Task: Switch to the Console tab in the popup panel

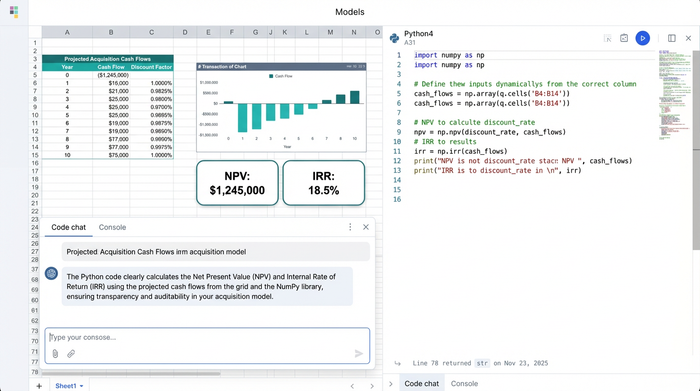Action: [x=112, y=227]
